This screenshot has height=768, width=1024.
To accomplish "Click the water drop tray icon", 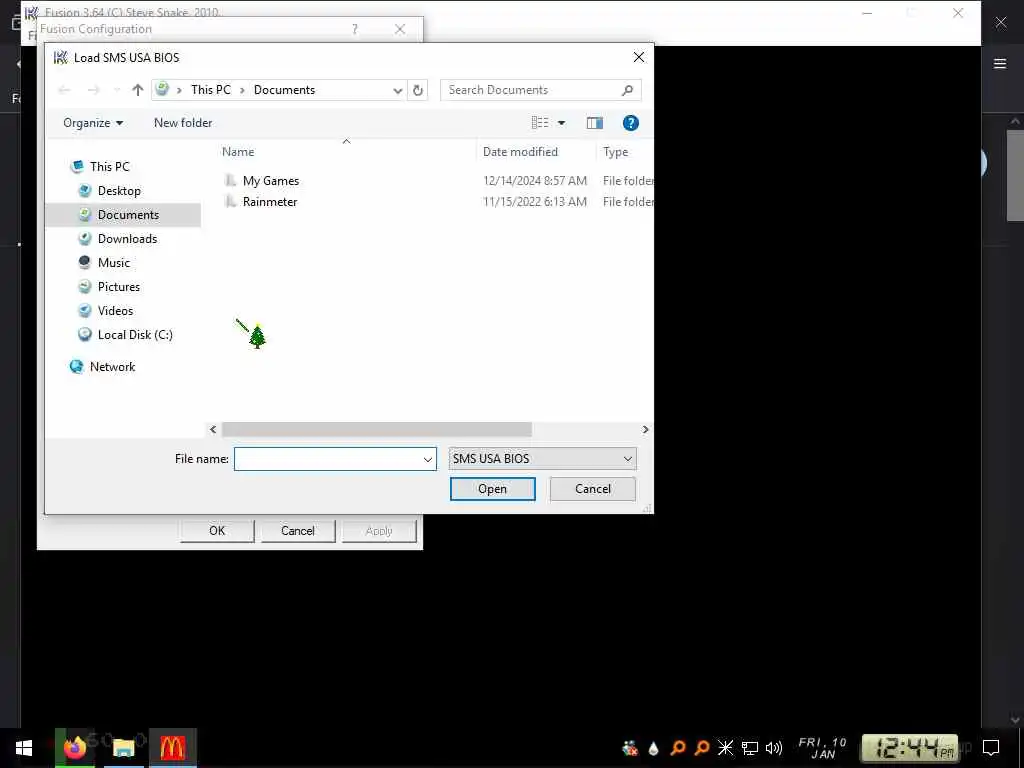I will (653, 748).
